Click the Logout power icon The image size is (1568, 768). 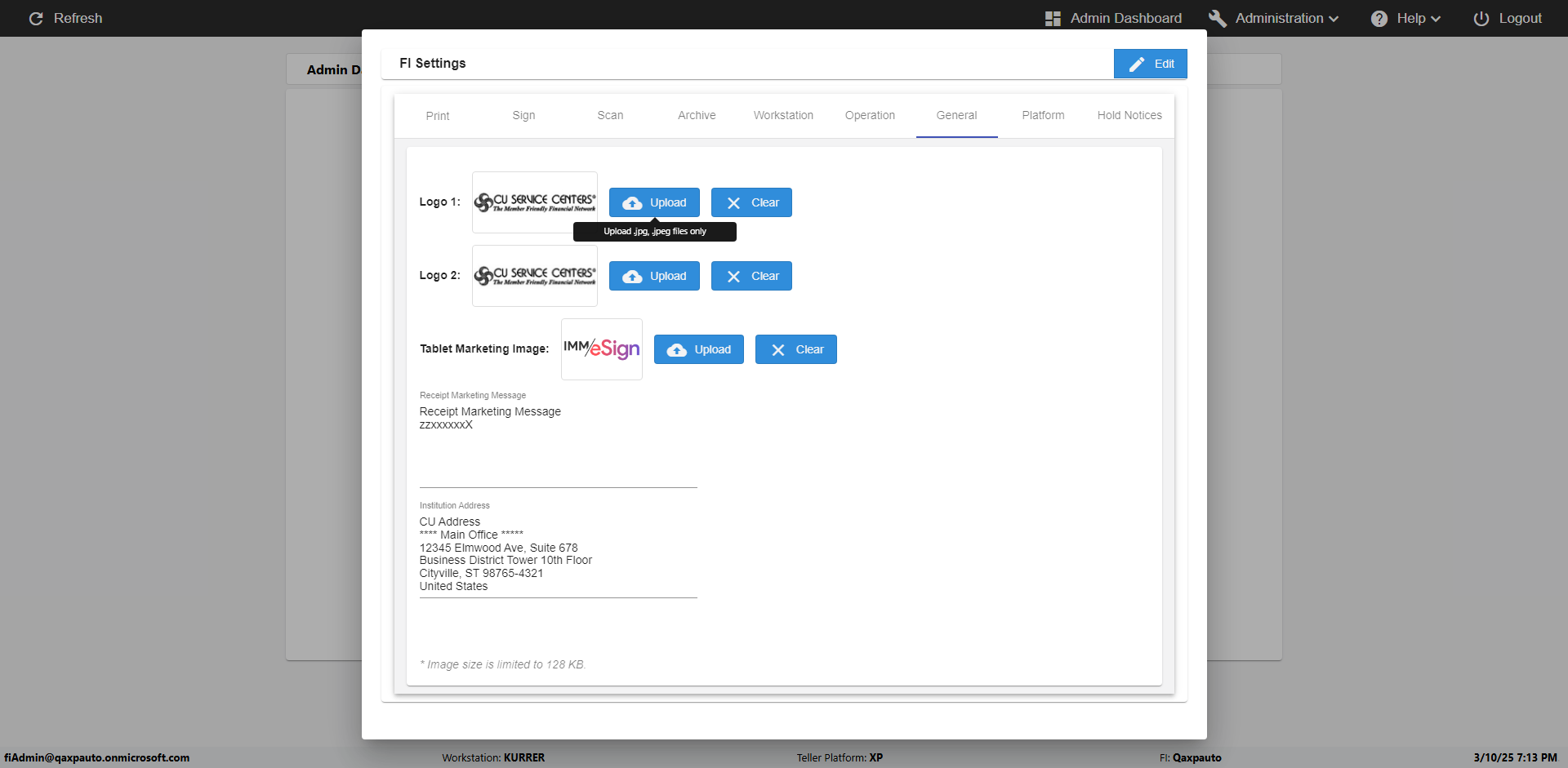pos(1481,18)
